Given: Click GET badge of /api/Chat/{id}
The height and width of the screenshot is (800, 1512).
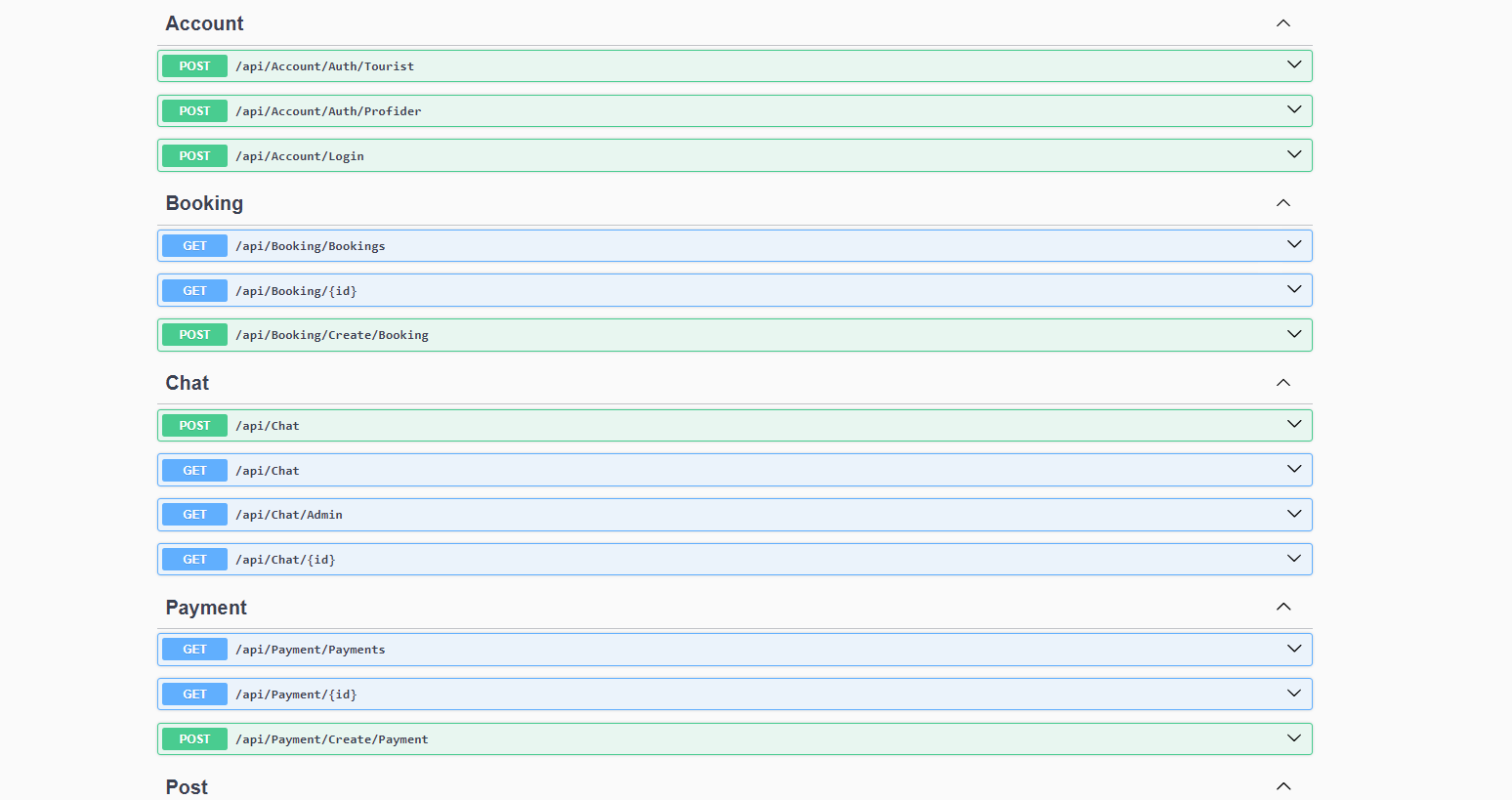Looking at the screenshot, I should click(x=194, y=560).
